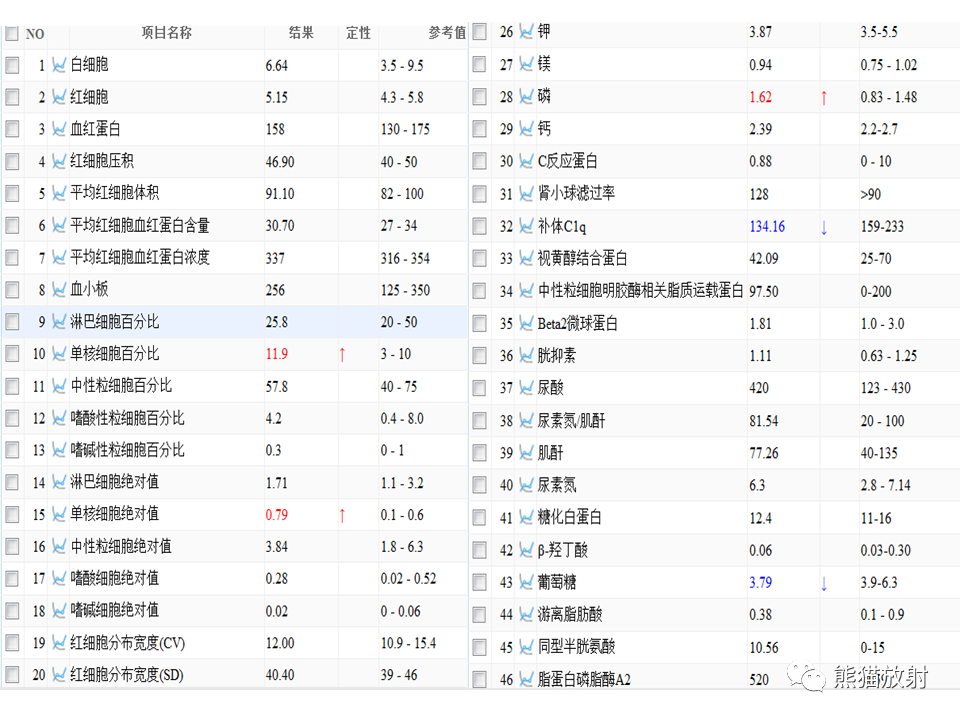Click the item name 视黄醇结合蛋白

582,258
